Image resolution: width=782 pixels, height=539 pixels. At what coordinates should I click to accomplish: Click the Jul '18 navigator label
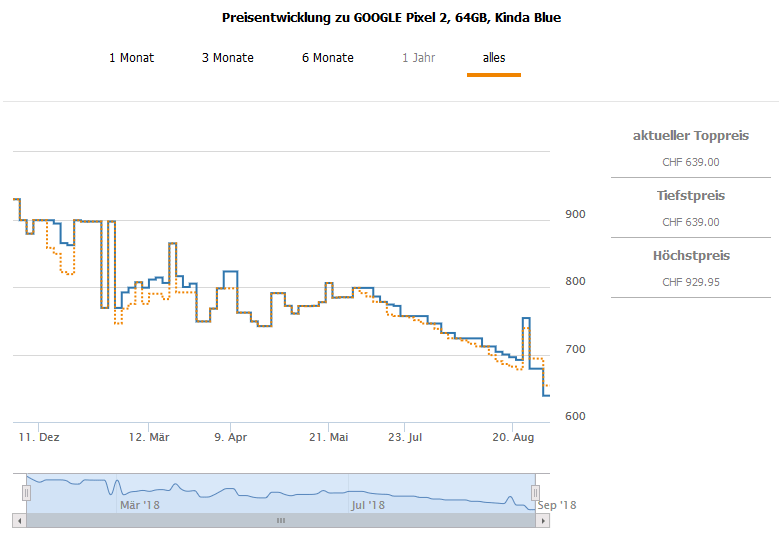[367, 506]
